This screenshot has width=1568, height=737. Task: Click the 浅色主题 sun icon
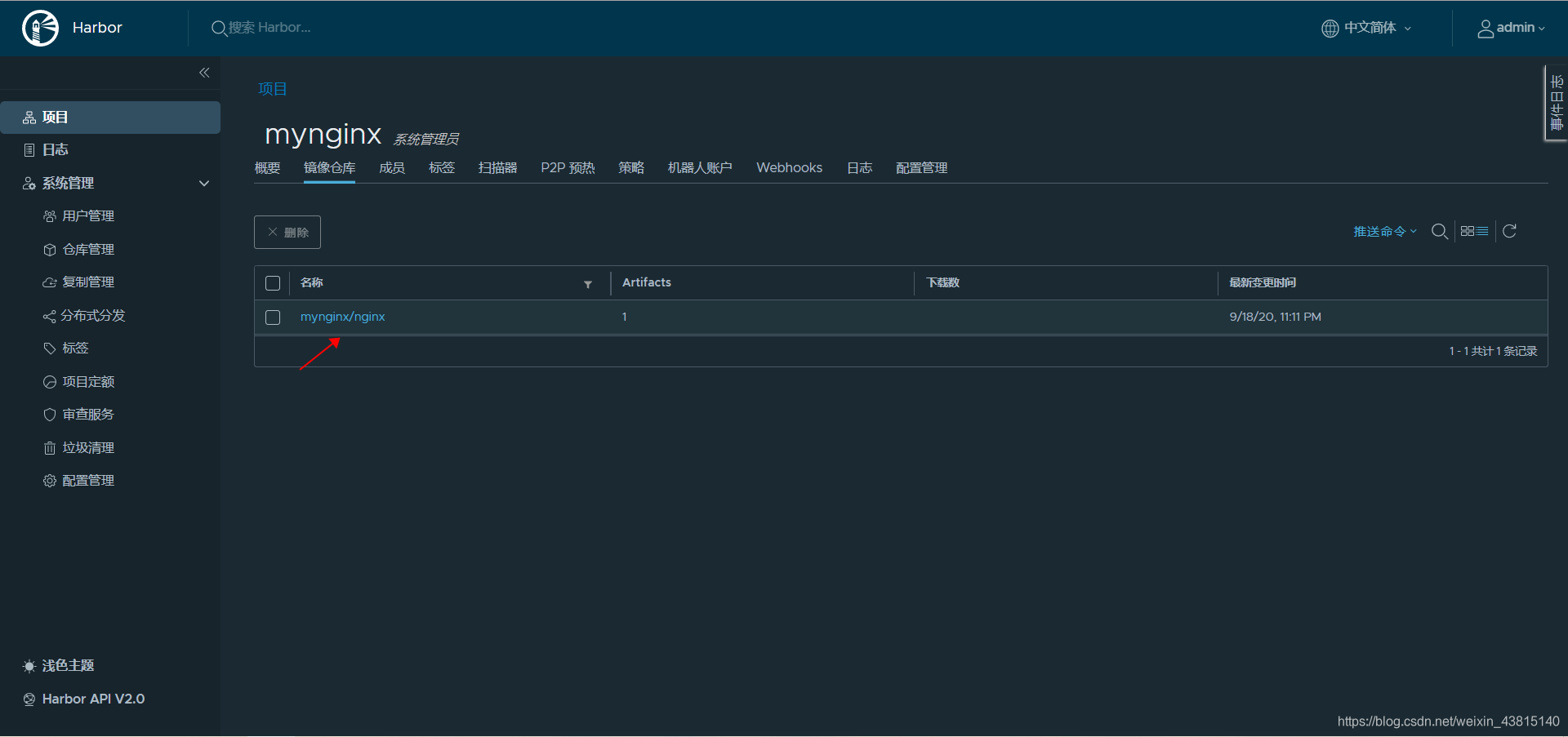point(29,666)
